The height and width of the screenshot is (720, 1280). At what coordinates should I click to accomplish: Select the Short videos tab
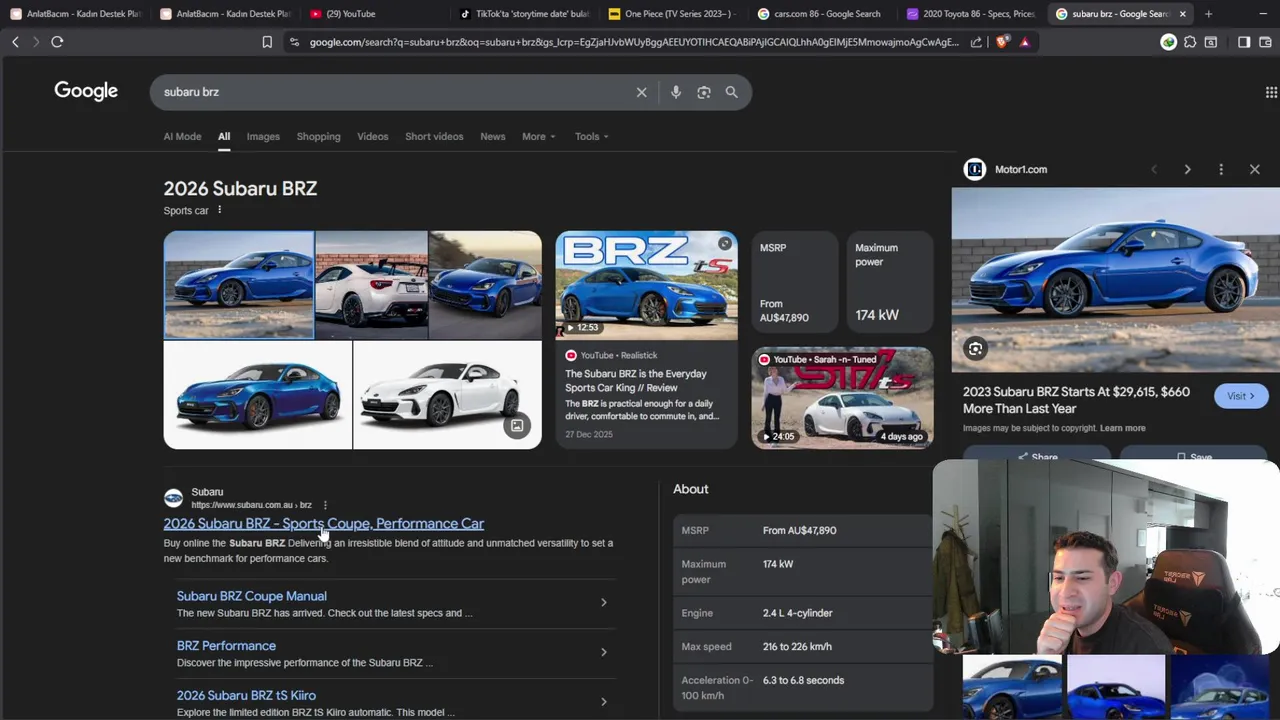[434, 136]
